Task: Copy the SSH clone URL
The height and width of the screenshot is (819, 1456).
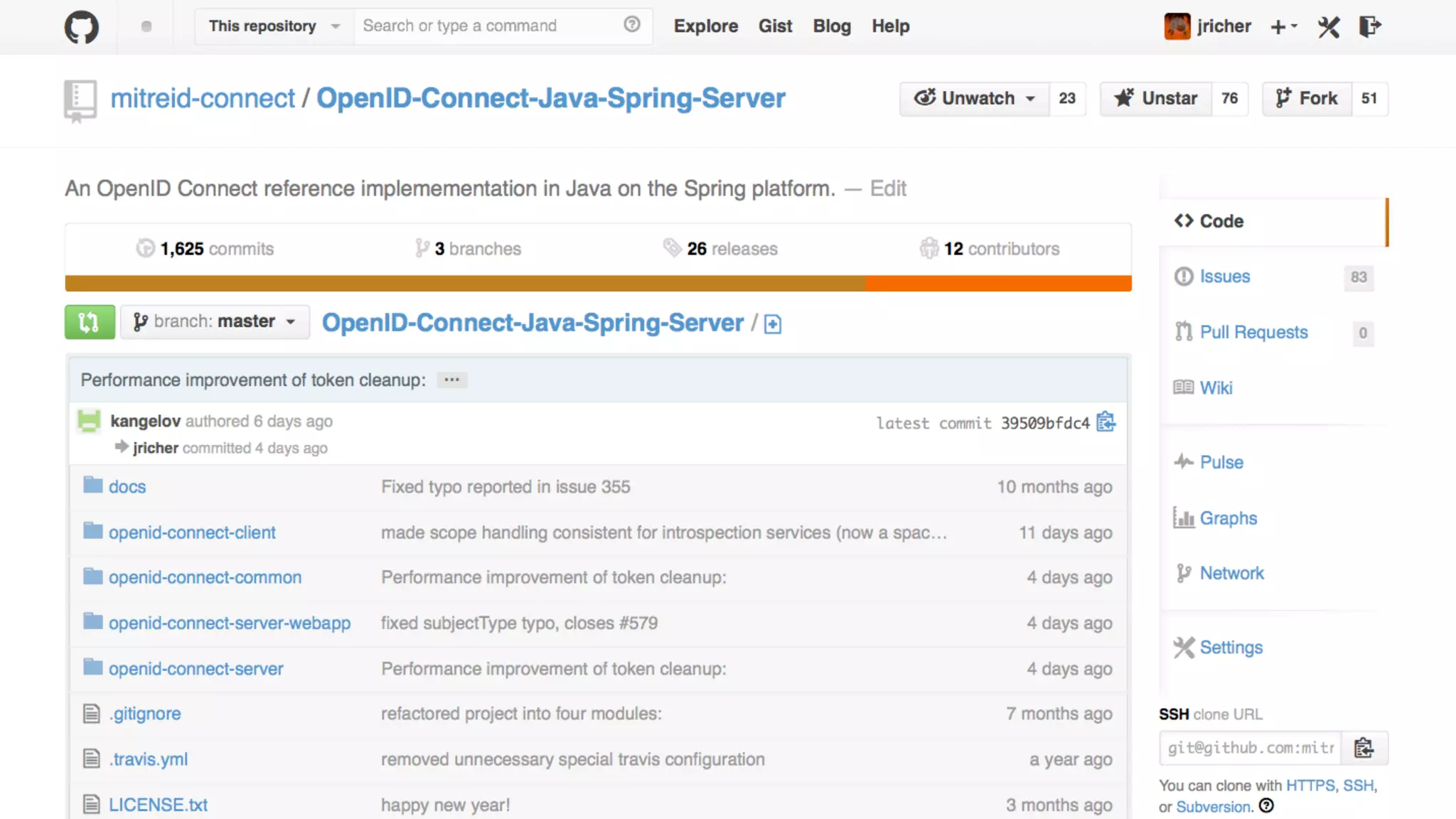Action: point(1363,748)
